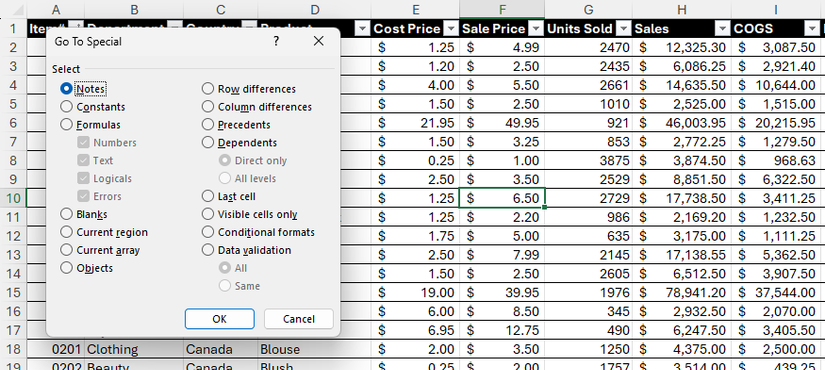This screenshot has width=825, height=370.
Task: Confirm with the OK button
Action: (x=219, y=318)
